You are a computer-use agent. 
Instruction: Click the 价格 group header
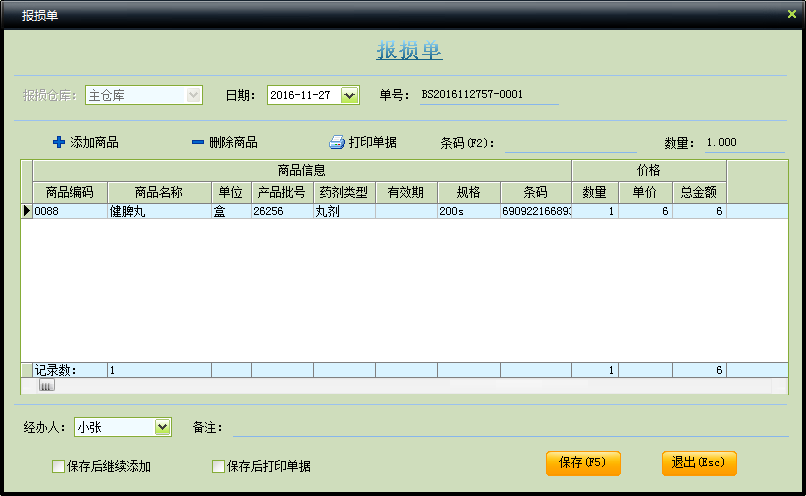[x=649, y=171]
